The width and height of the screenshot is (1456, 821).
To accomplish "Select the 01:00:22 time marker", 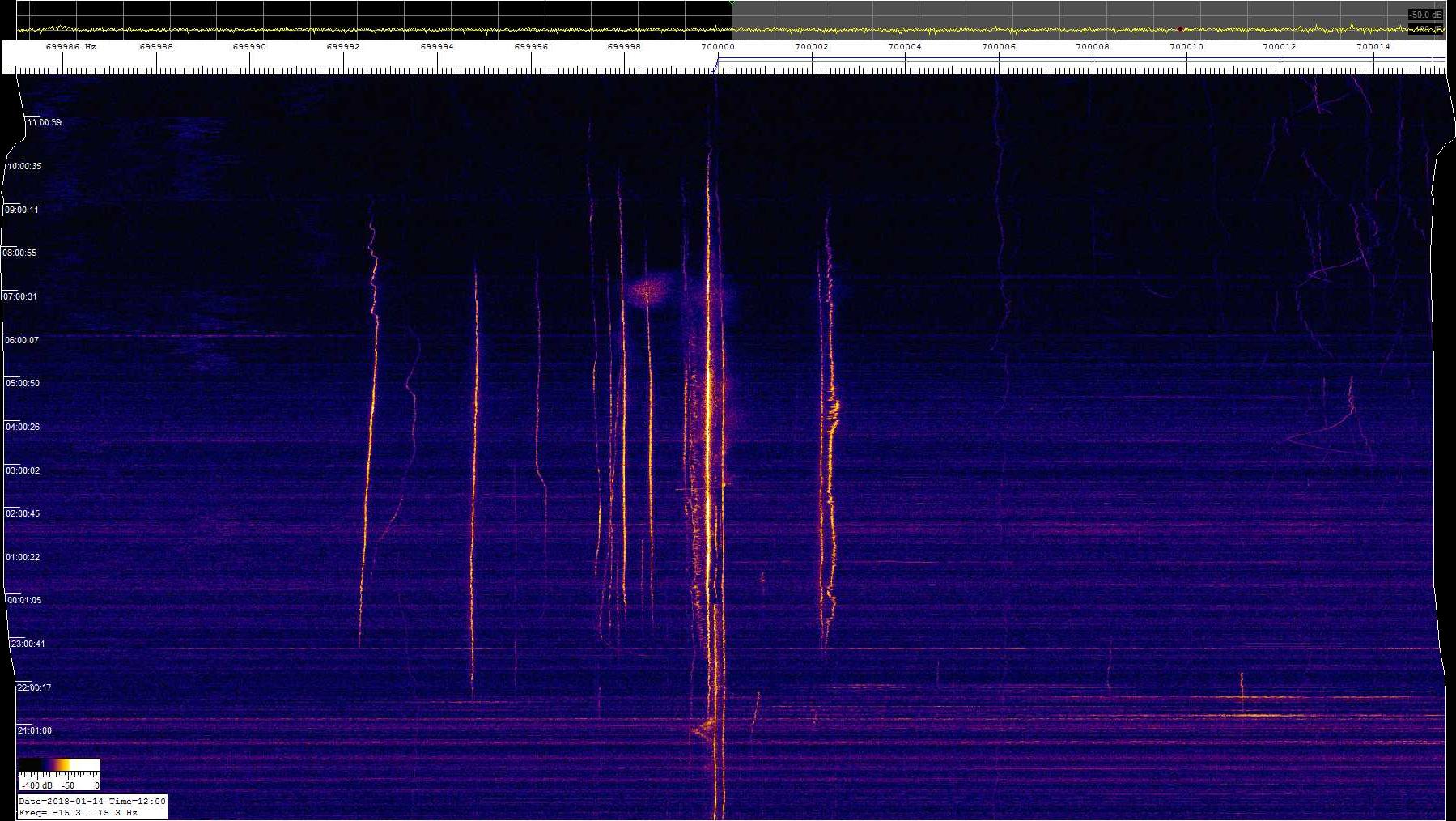I will (23, 557).
